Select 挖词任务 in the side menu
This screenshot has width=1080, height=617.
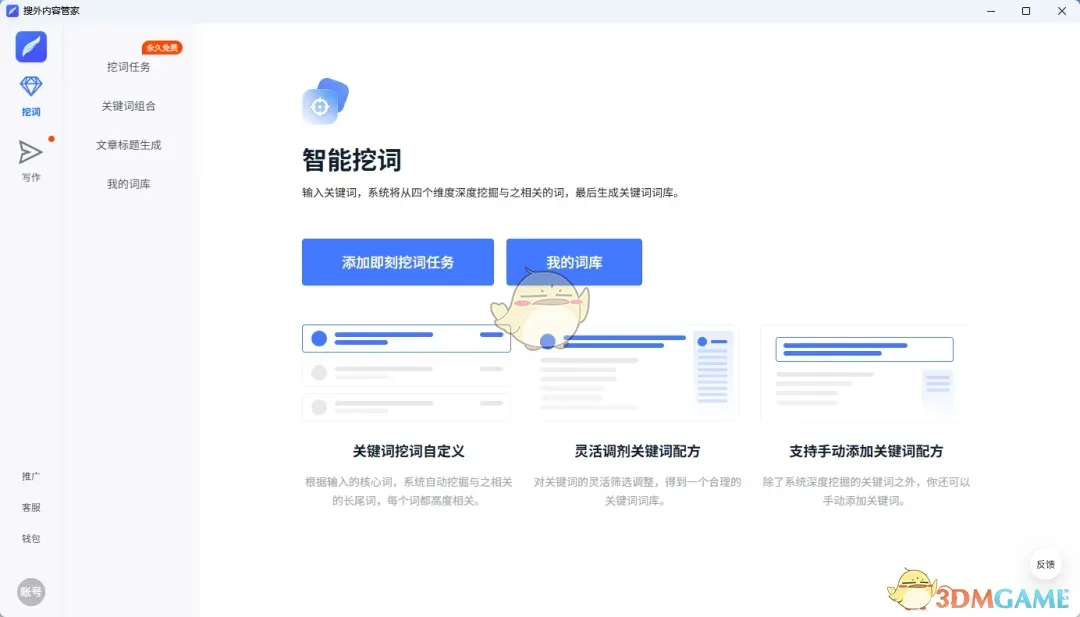click(129, 67)
